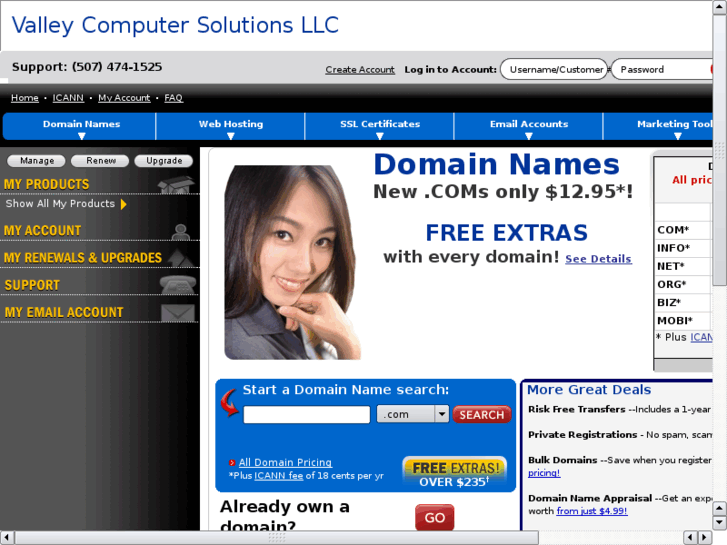Follow the See Details link
Image resolution: width=727 pixels, height=545 pixels.
598,259
